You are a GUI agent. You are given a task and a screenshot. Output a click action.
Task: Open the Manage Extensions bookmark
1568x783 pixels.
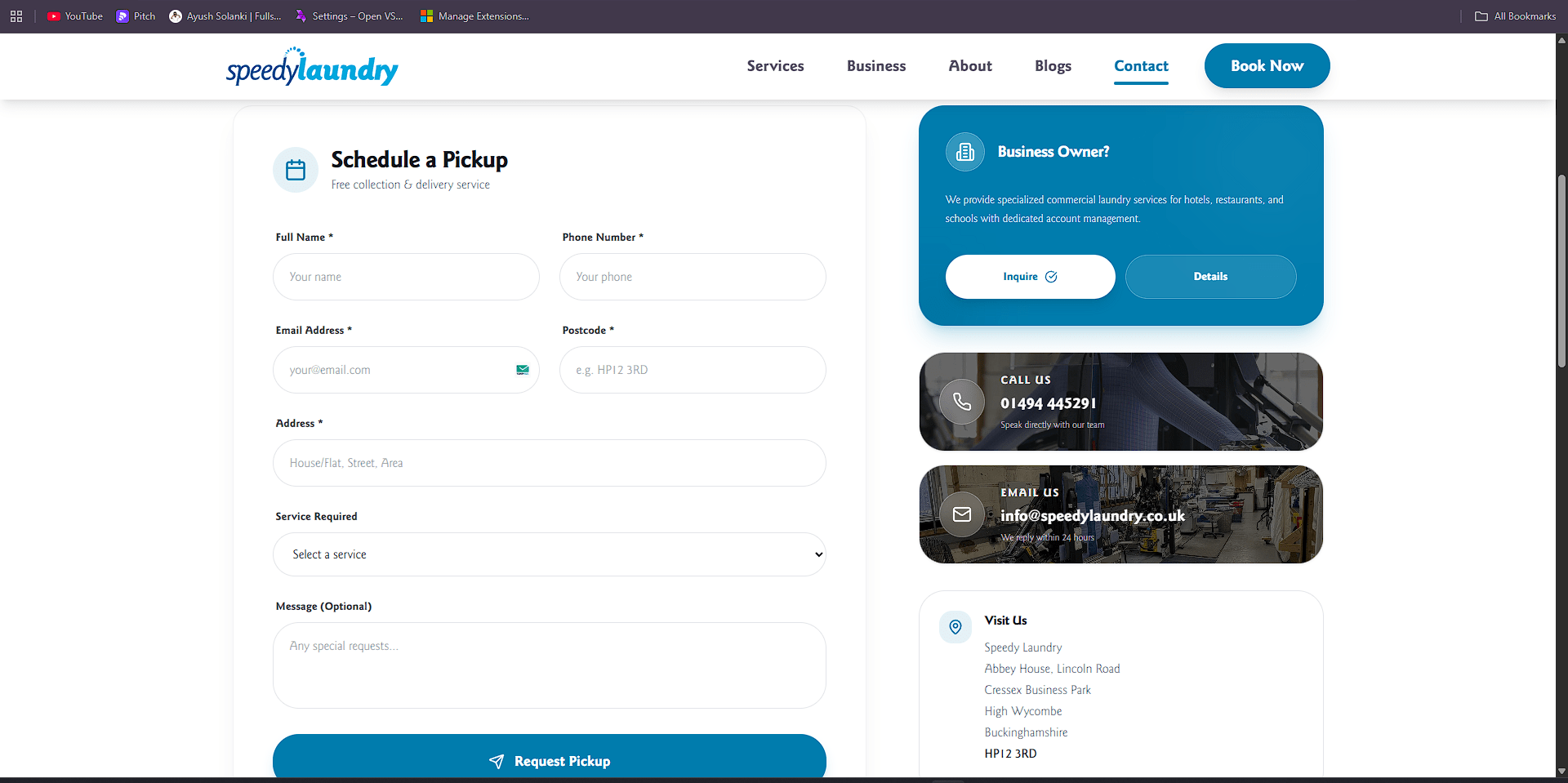click(x=474, y=16)
